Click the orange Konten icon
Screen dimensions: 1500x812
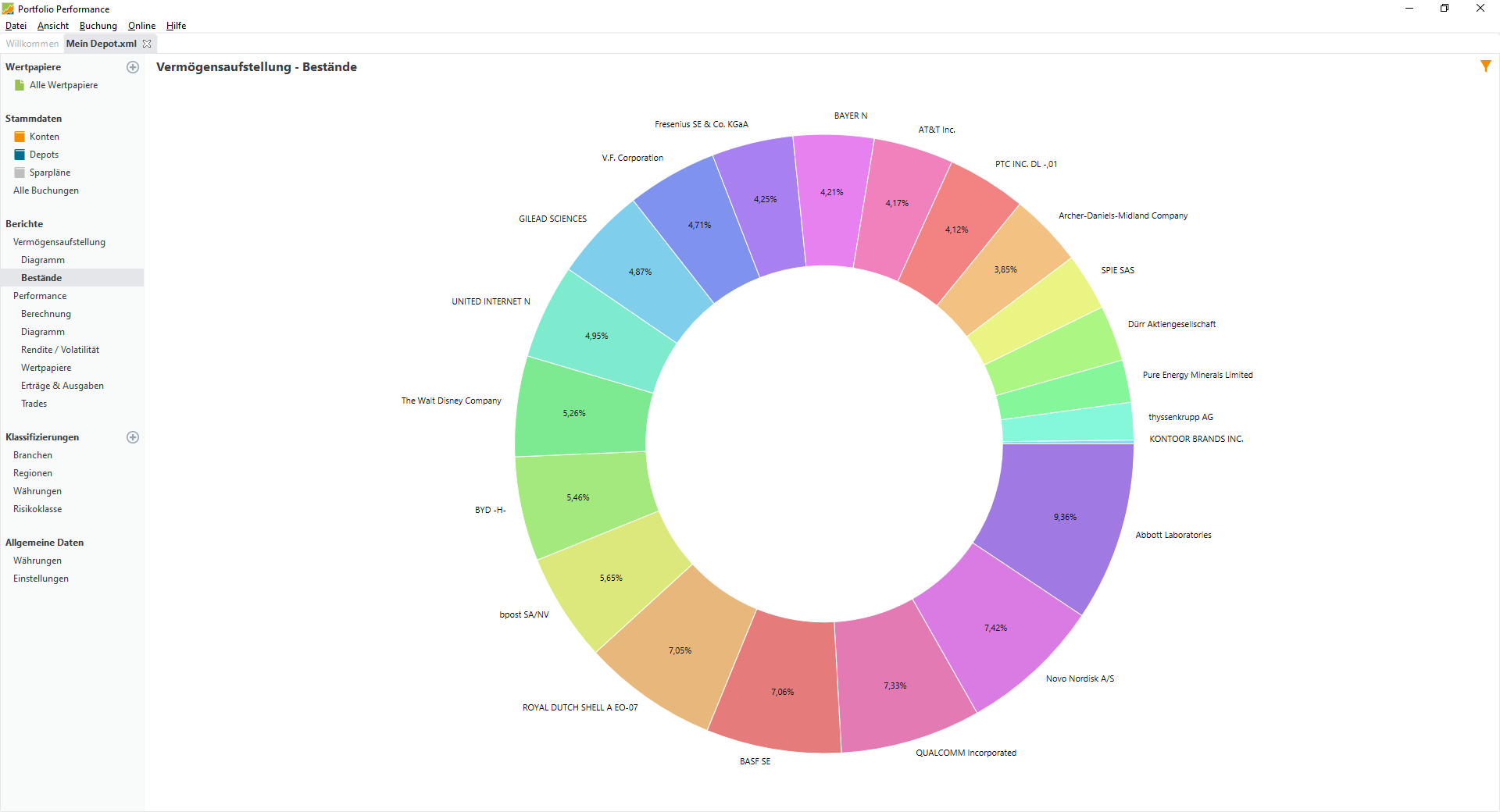[x=20, y=137]
